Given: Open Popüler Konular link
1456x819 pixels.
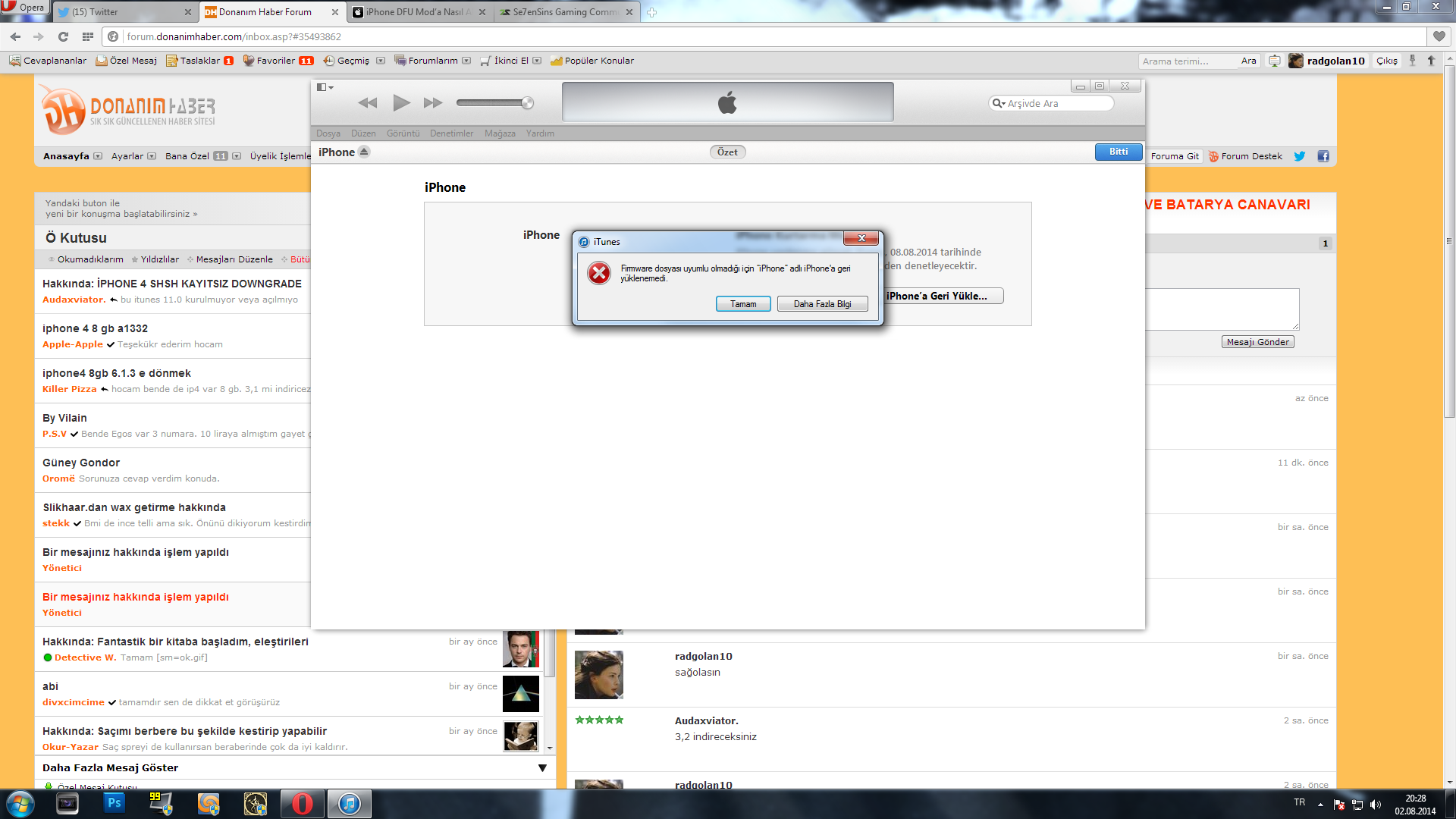Looking at the screenshot, I should [x=592, y=61].
